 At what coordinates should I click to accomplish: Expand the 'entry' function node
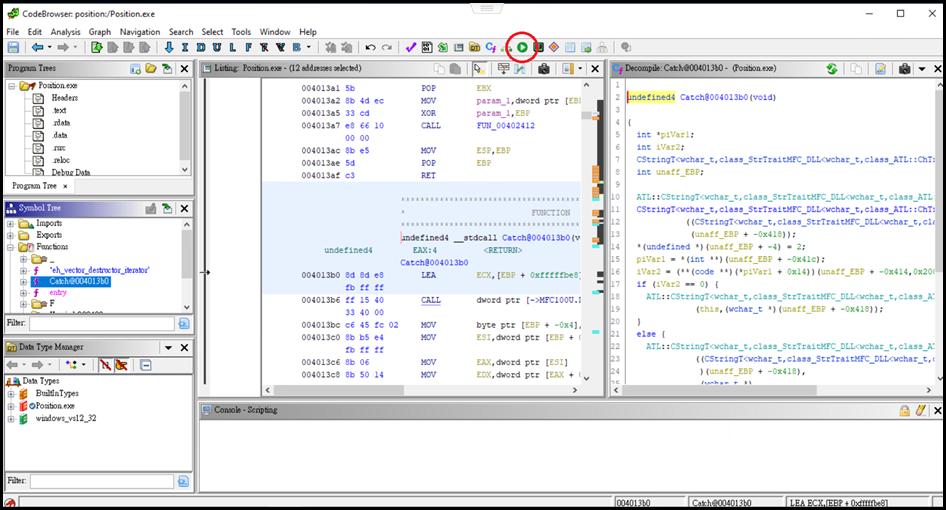pos(24,293)
